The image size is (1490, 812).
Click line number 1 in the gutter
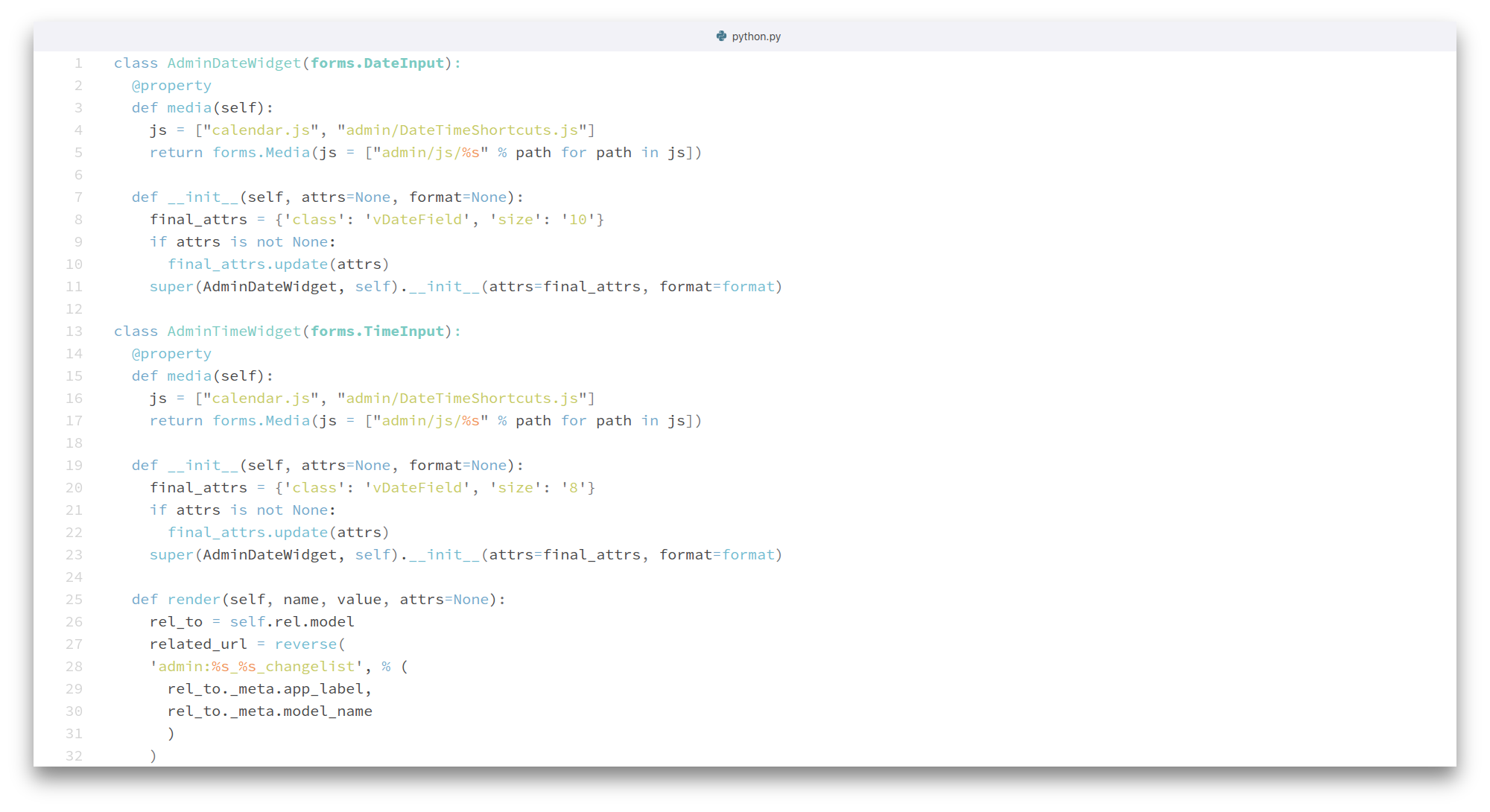(78, 63)
